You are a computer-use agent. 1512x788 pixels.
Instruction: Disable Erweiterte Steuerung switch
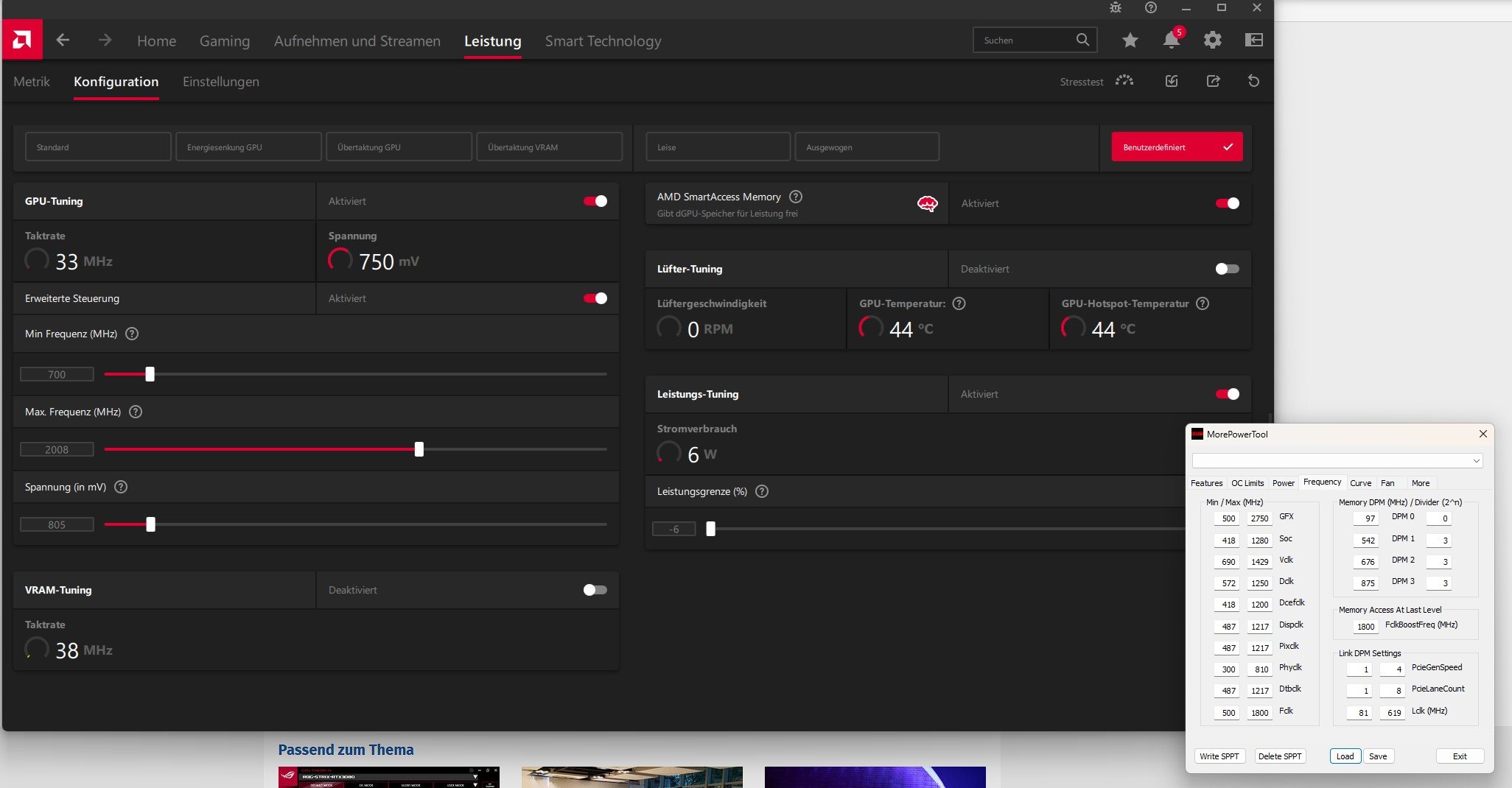point(595,298)
